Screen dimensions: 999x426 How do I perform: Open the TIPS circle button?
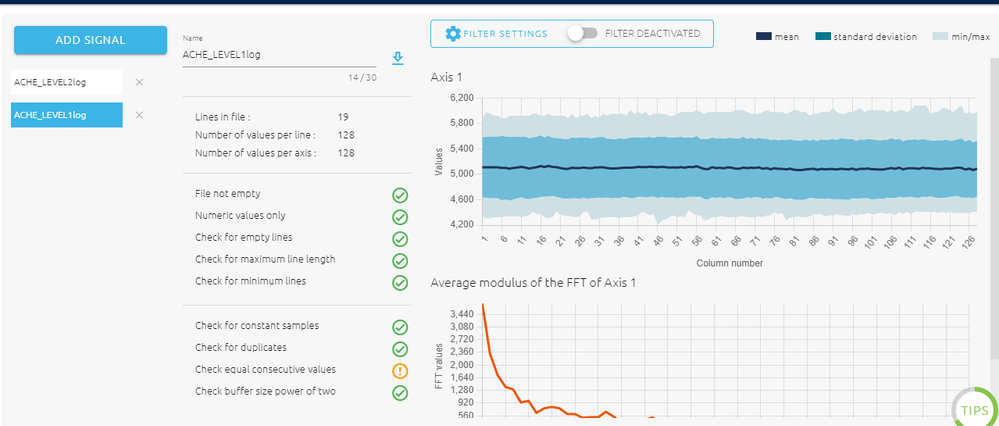click(x=975, y=409)
